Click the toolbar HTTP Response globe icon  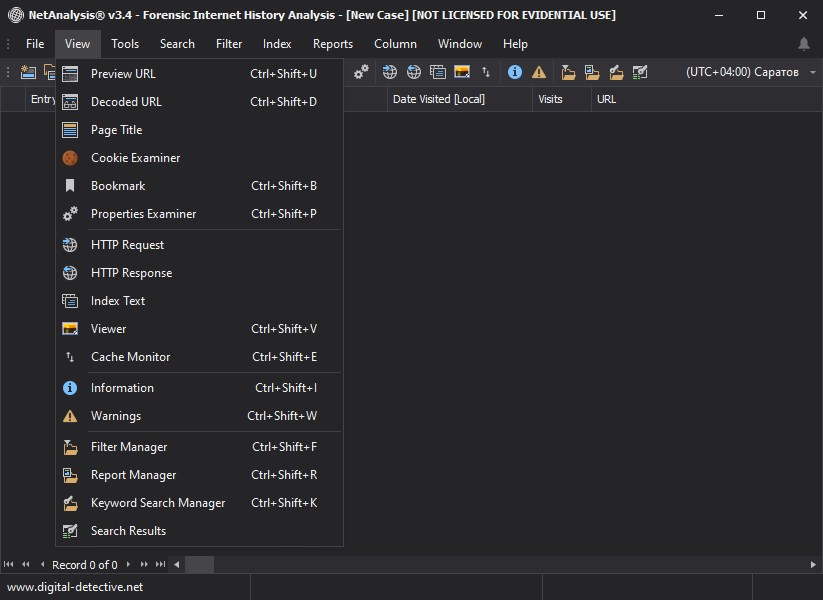click(x=414, y=72)
